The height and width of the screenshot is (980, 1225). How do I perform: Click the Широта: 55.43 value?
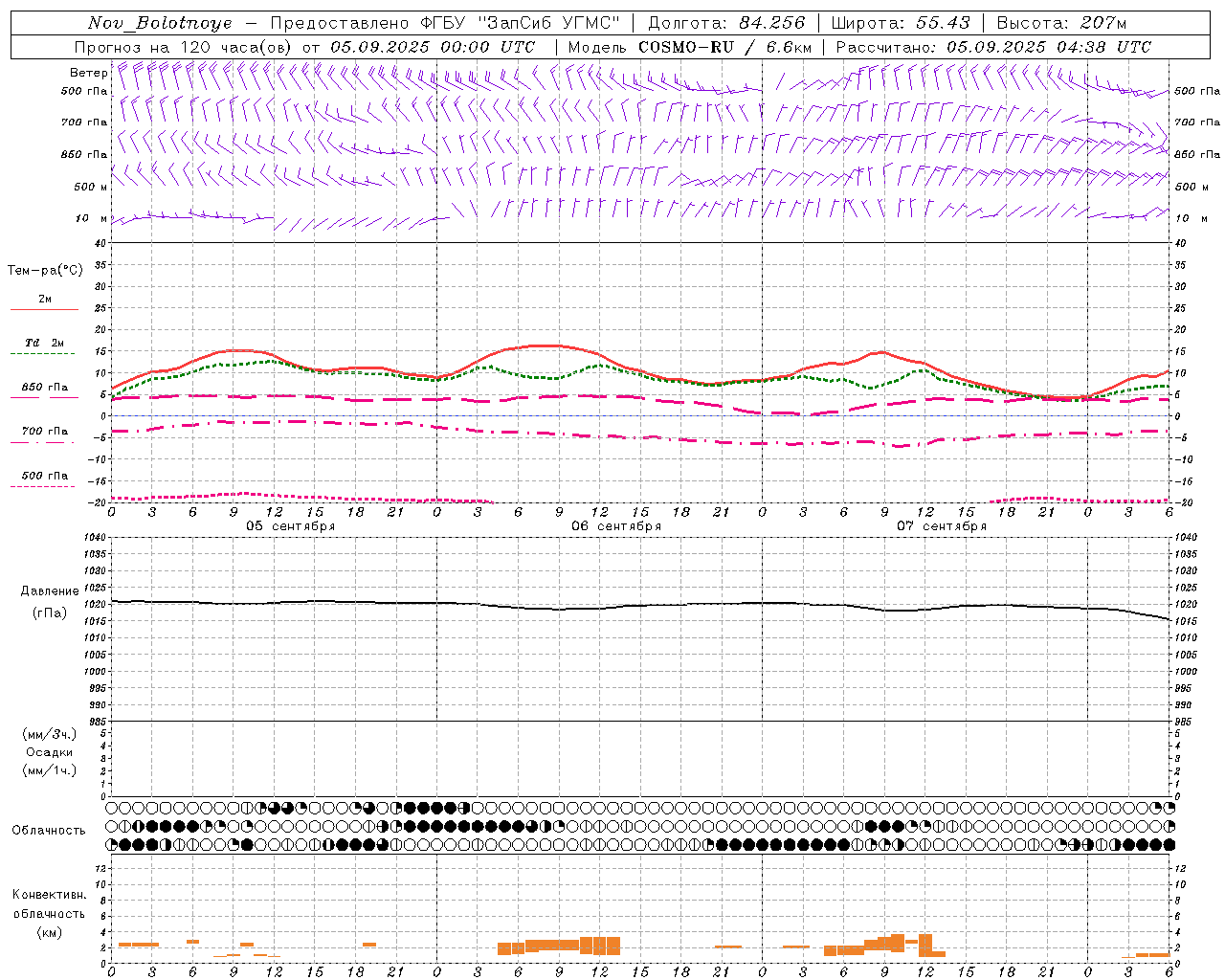tap(901, 23)
